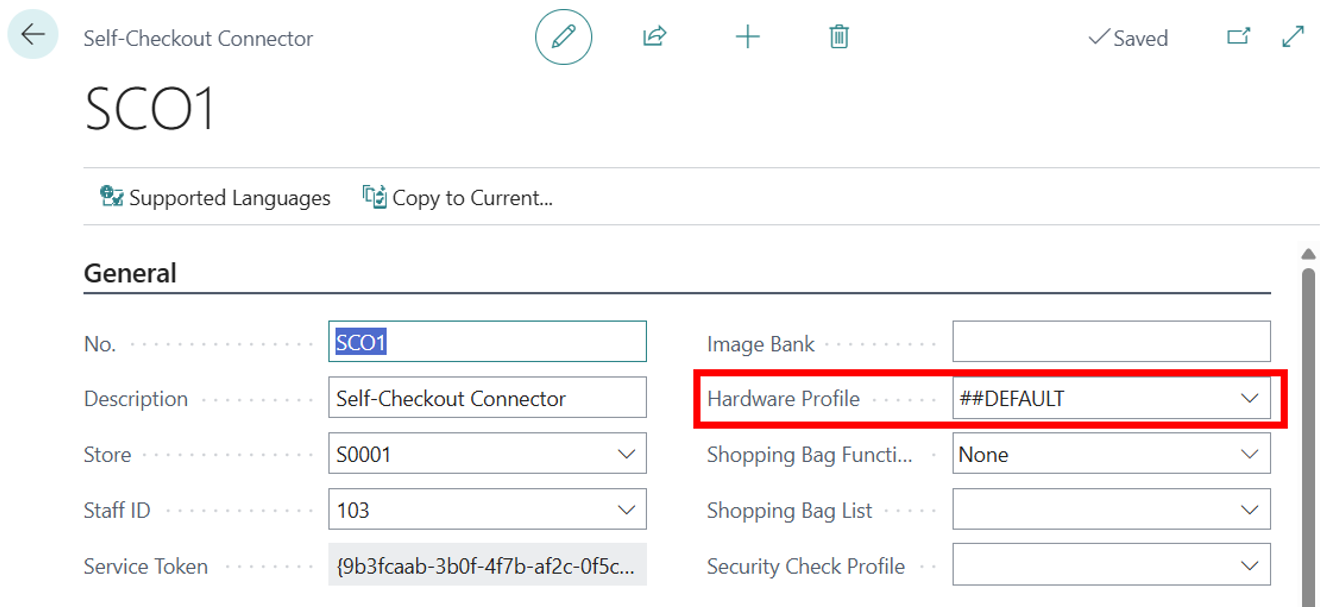Open Supported Languages action

coord(216,198)
